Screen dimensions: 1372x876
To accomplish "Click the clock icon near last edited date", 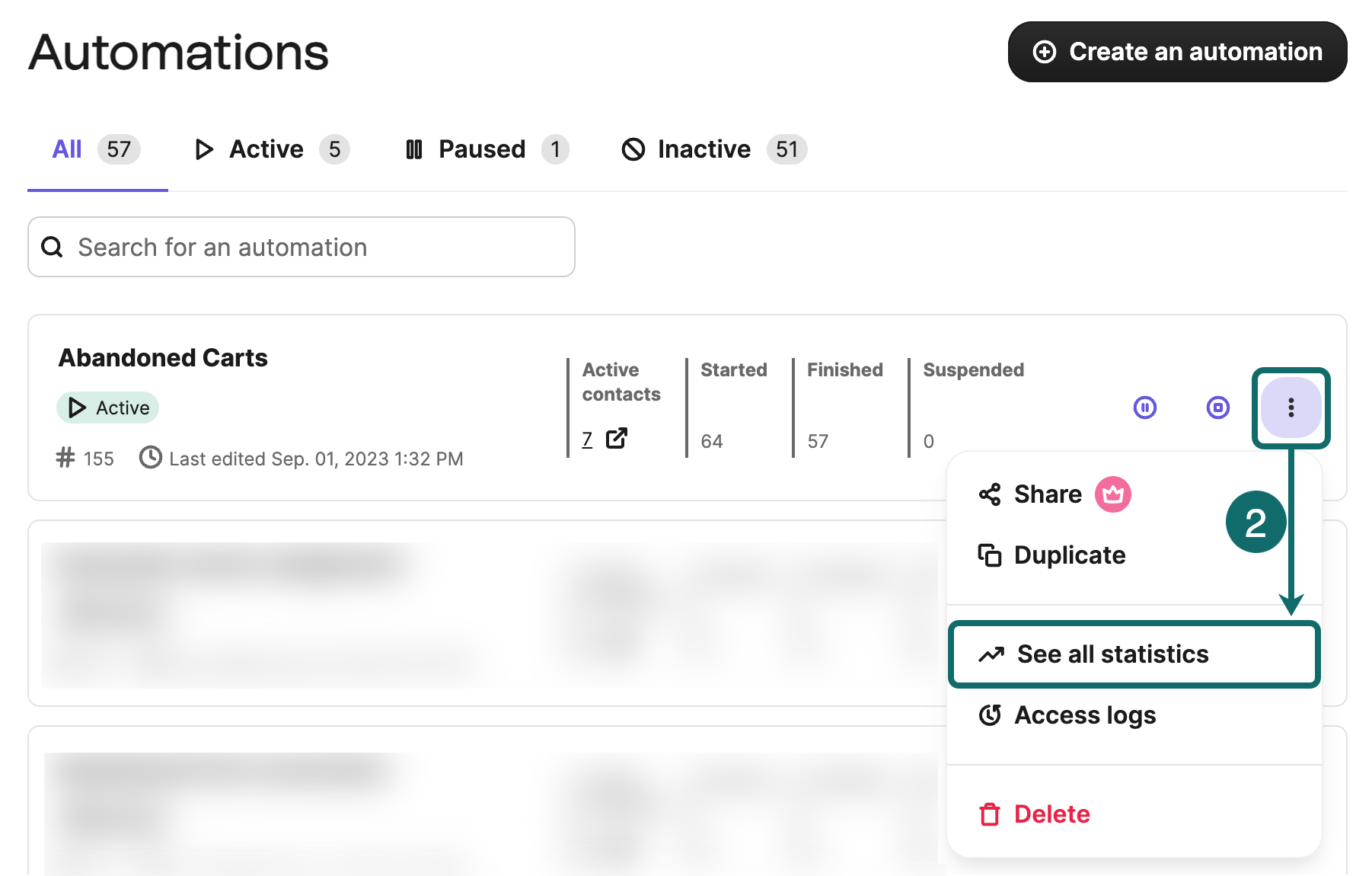I will (x=150, y=458).
